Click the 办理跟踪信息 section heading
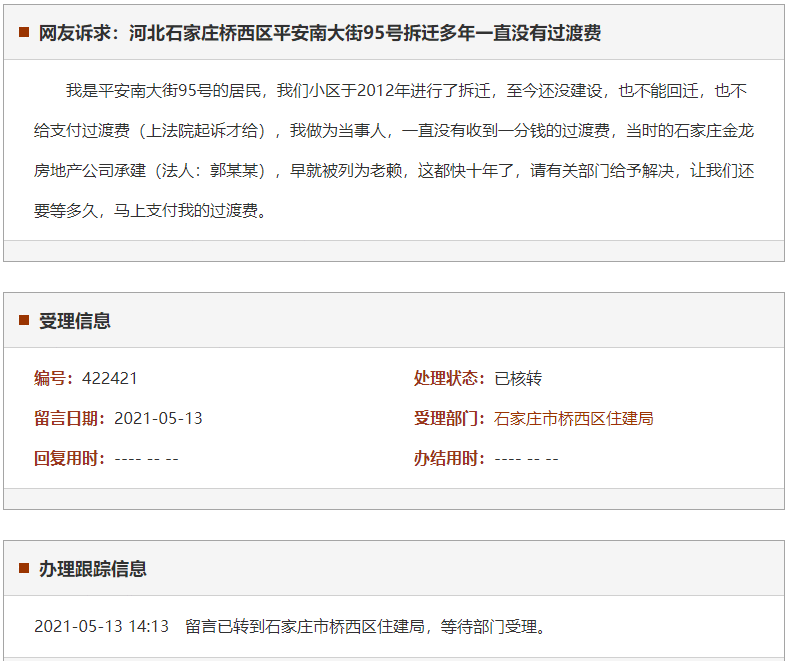 click(93, 569)
